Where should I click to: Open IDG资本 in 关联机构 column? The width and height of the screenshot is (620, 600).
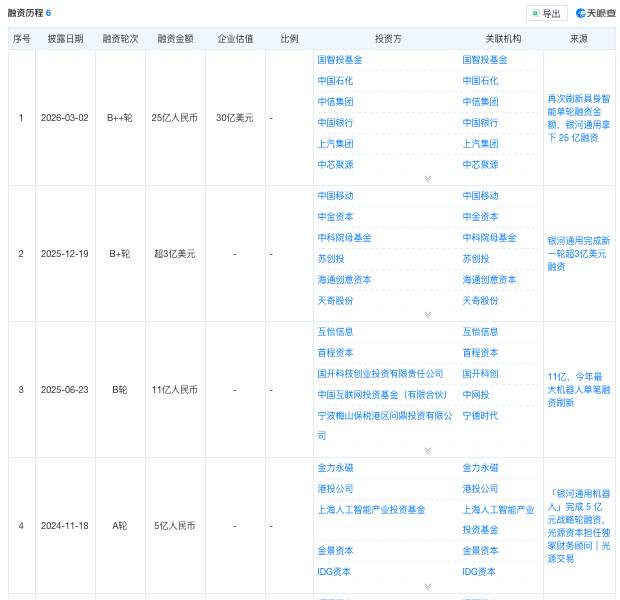click(479, 572)
